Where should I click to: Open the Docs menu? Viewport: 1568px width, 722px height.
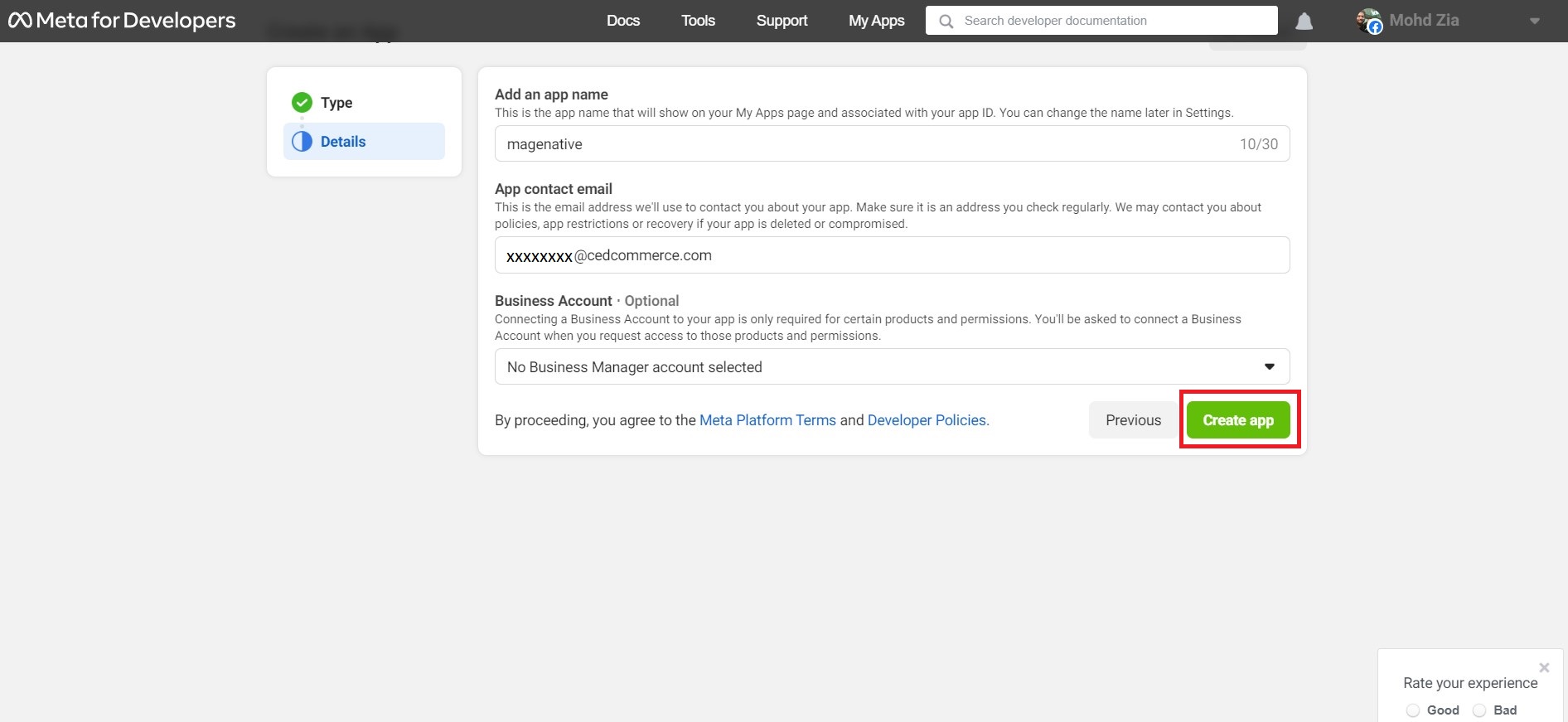tap(623, 21)
